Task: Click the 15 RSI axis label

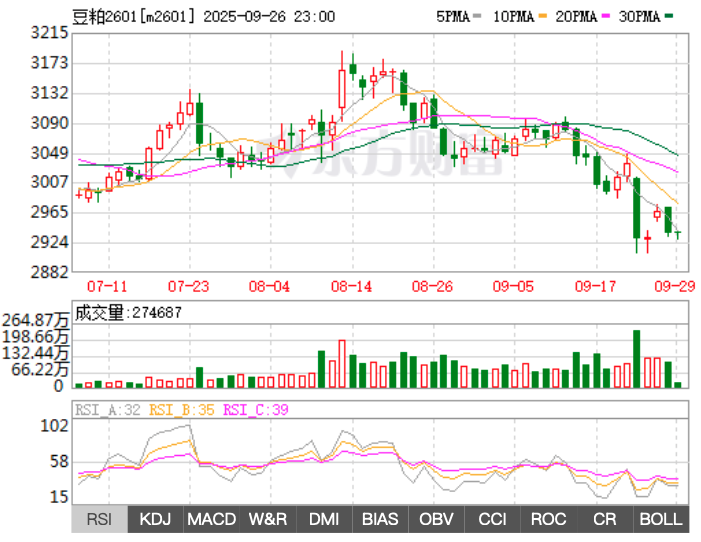Action: point(59,497)
